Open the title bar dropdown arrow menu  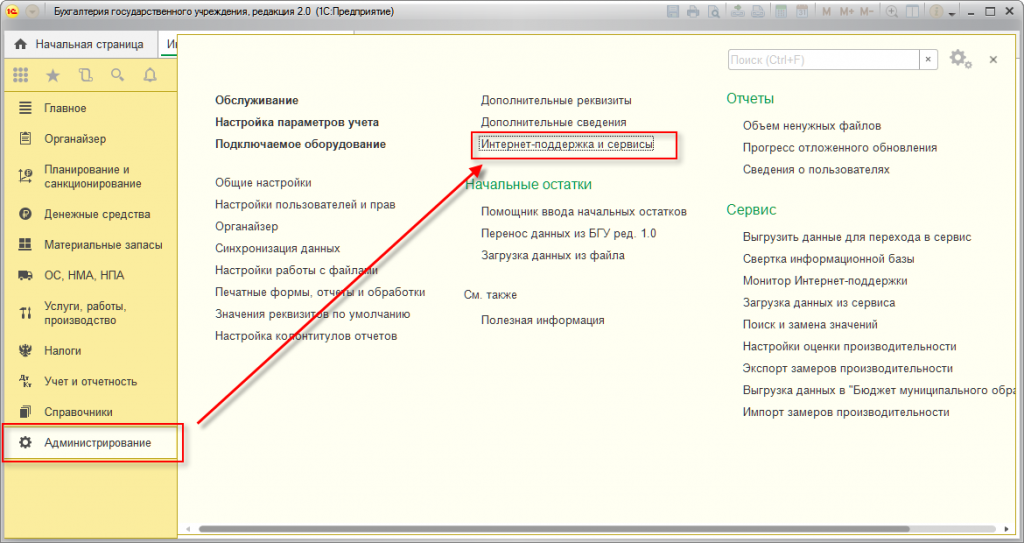(x=33, y=11)
